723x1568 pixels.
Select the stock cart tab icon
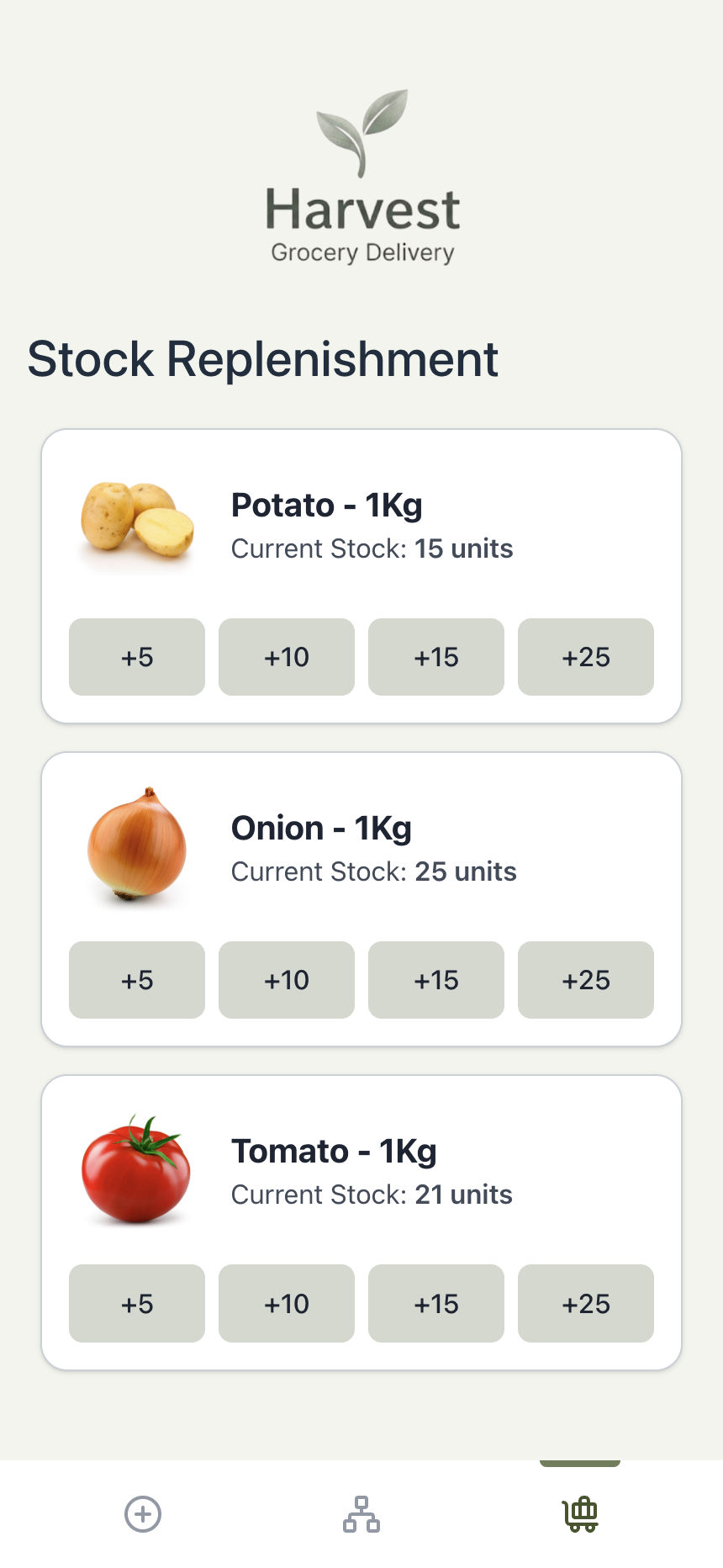(580, 1514)
